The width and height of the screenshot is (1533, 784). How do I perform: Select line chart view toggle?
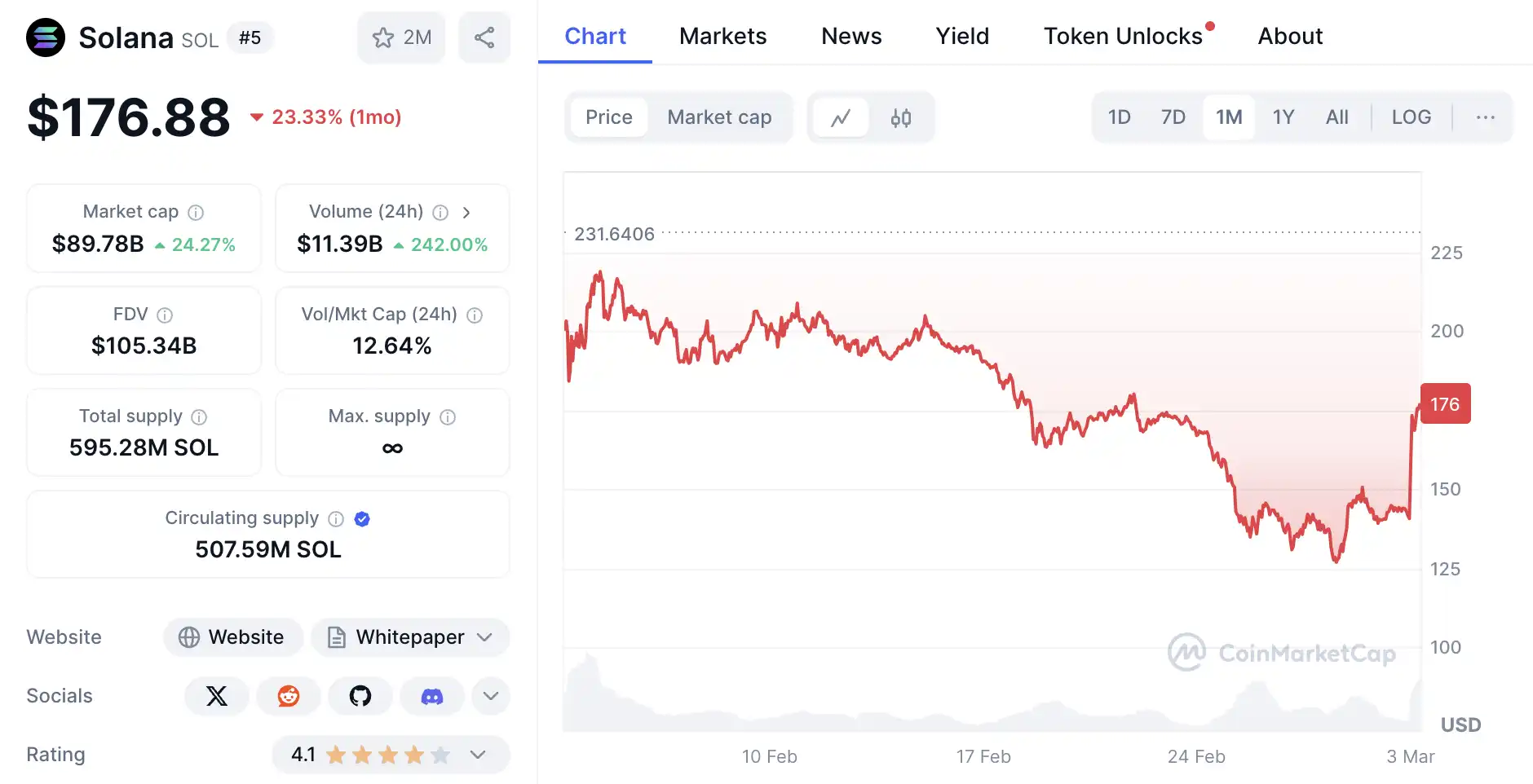point(841,118)
